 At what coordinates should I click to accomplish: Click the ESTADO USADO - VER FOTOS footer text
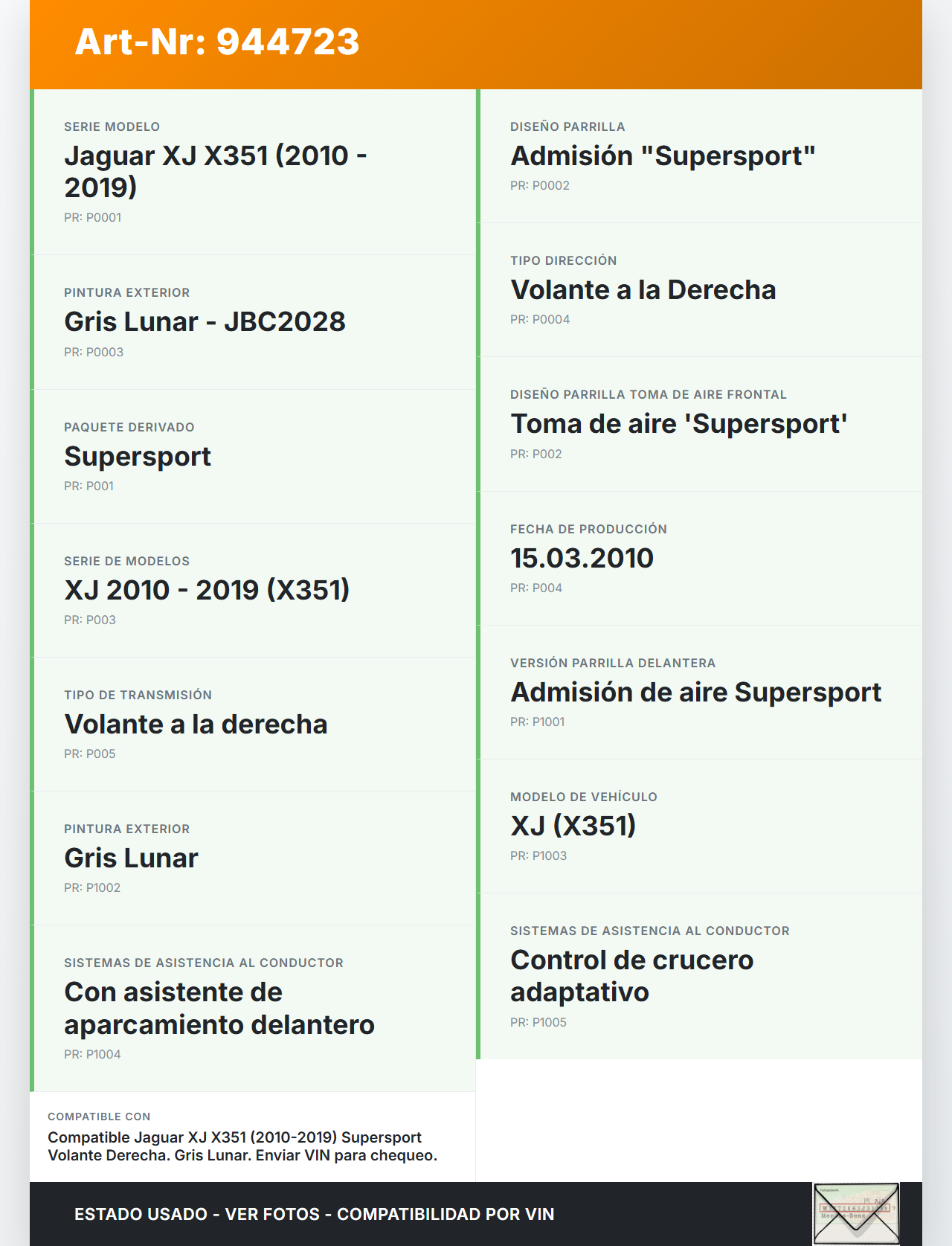pos(314,1214)
